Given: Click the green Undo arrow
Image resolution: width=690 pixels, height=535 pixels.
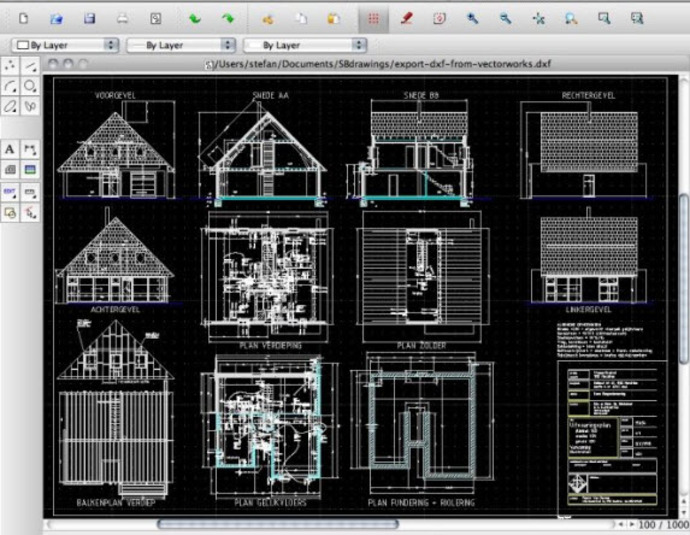Looking at the screenshot, I should coord(195,18).
